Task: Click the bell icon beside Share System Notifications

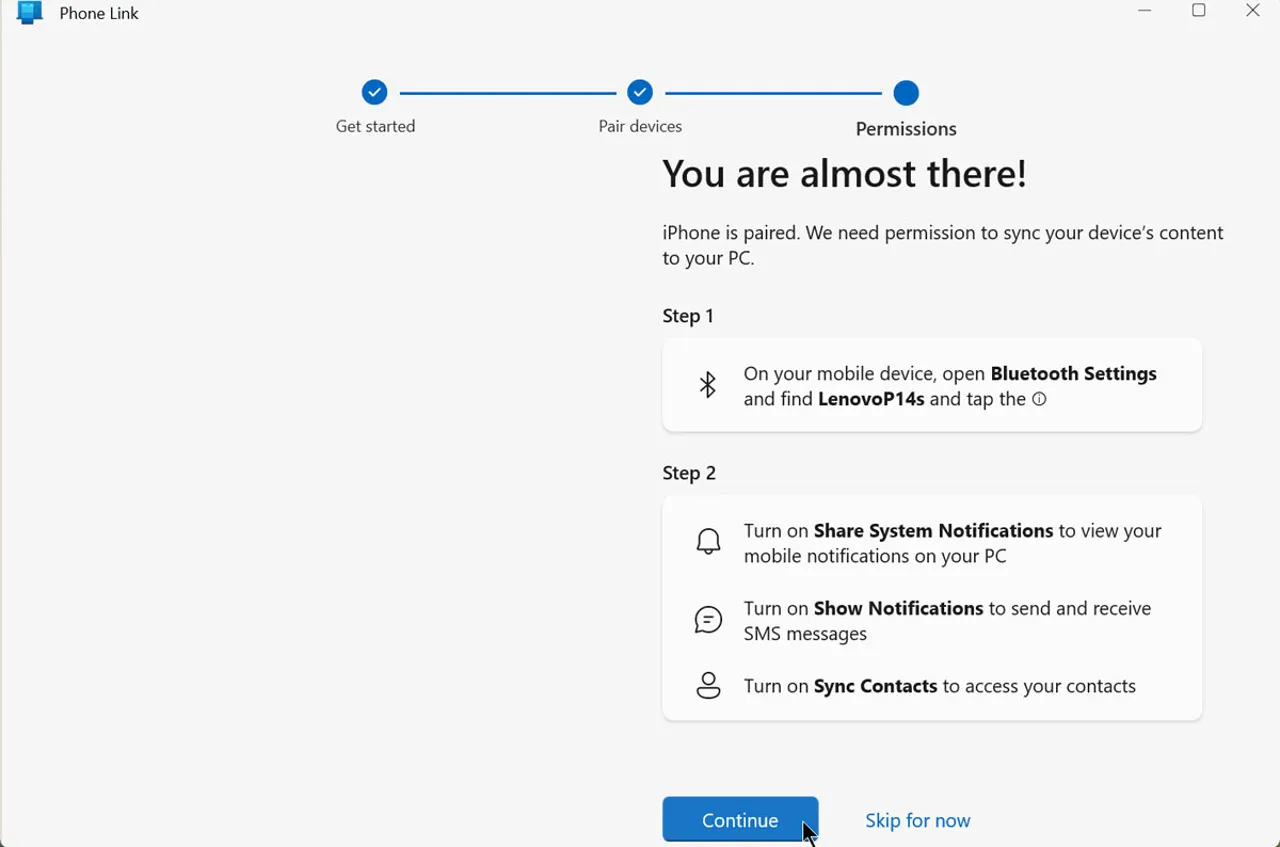Action: [x=708, y=542]
